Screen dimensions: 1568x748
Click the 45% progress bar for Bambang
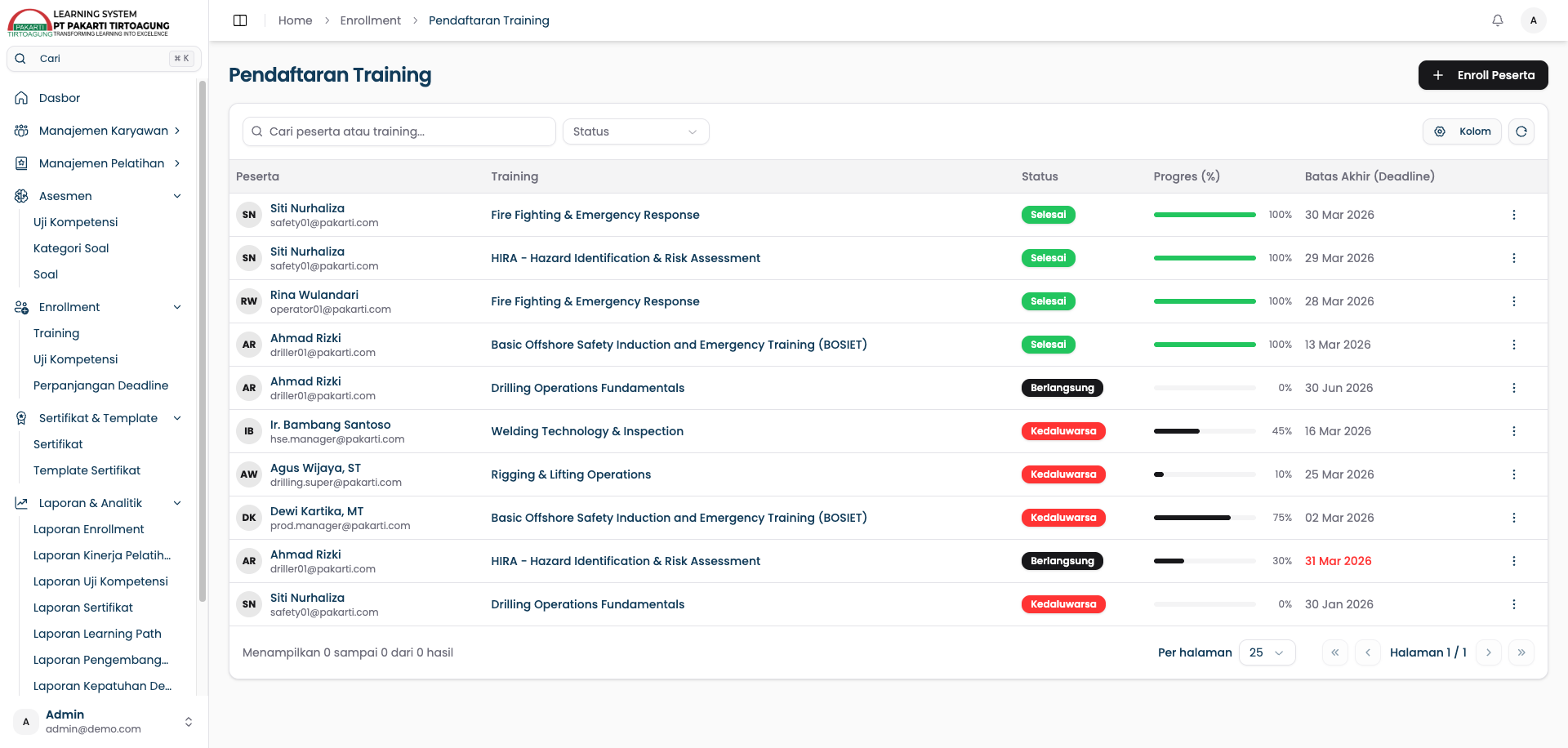click(x=1205, y=431)
